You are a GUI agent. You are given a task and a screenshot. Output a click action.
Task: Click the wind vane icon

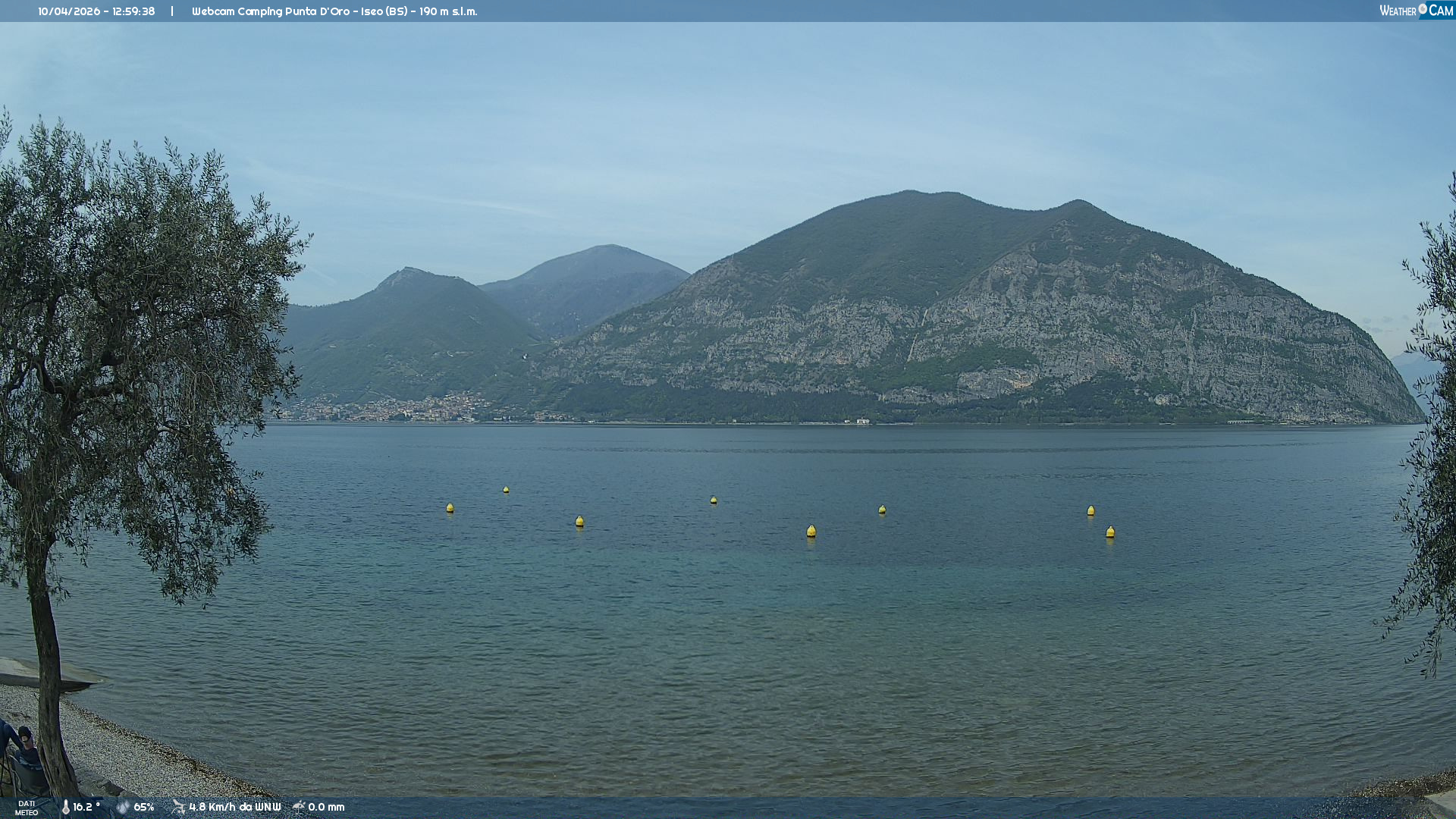click(178, 807)
